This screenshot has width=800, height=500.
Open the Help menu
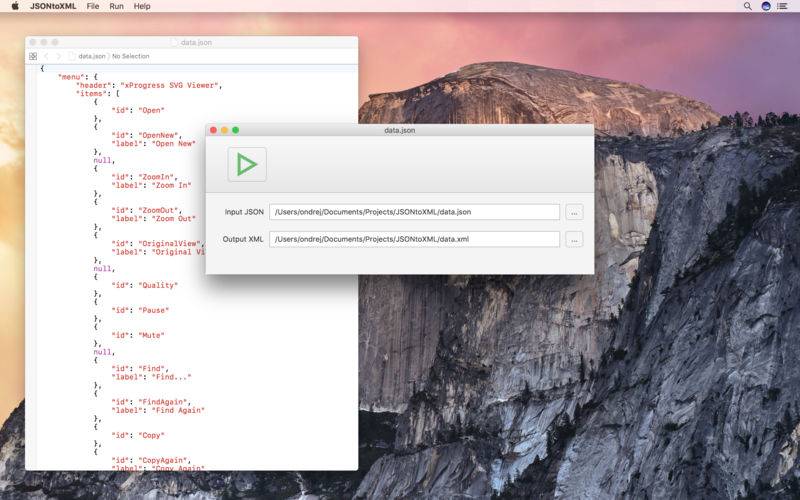(x=142, y=6)
